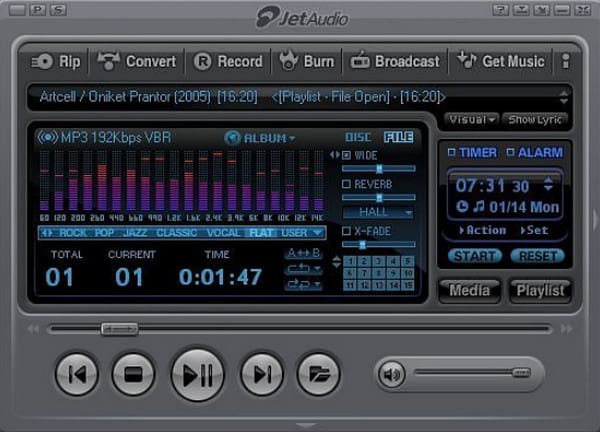The height and width of the screenshot is (432, 600).
Task: Click the fast-forward double-arrow icon
Action: pos(567,329)
